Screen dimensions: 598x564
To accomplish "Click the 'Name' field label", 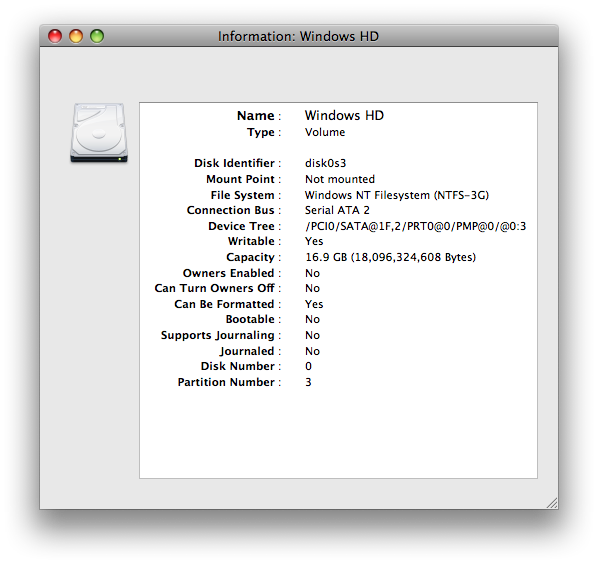I will pyautogui.click(x=256, y=116).
